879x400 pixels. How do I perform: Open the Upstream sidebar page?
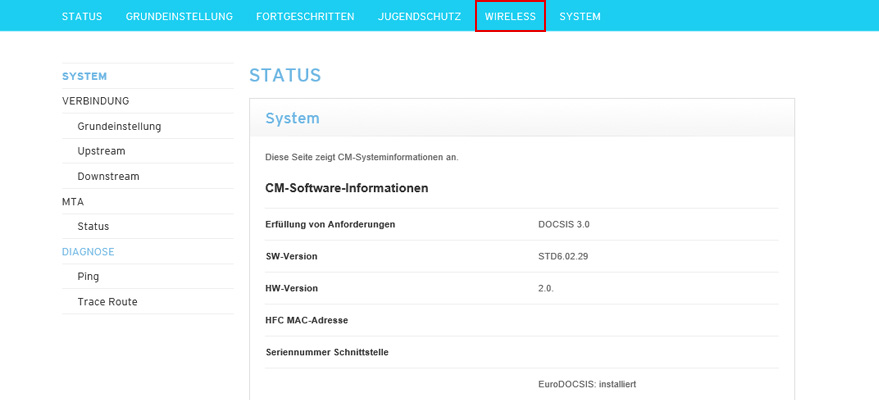pos(101,151)
